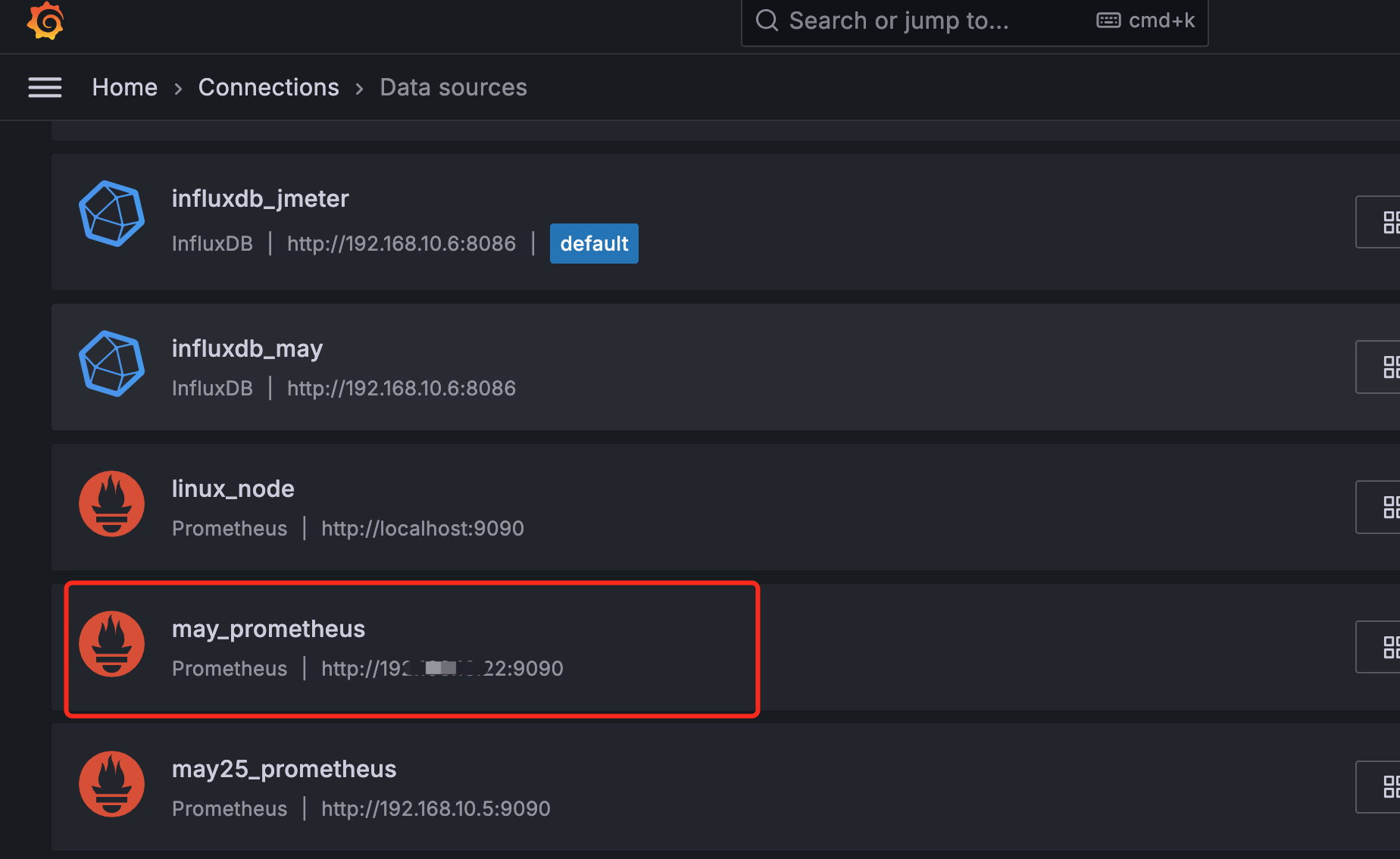
Task: Click the cmd+k keyboard shortcut hint
Action: [1145, 20]
